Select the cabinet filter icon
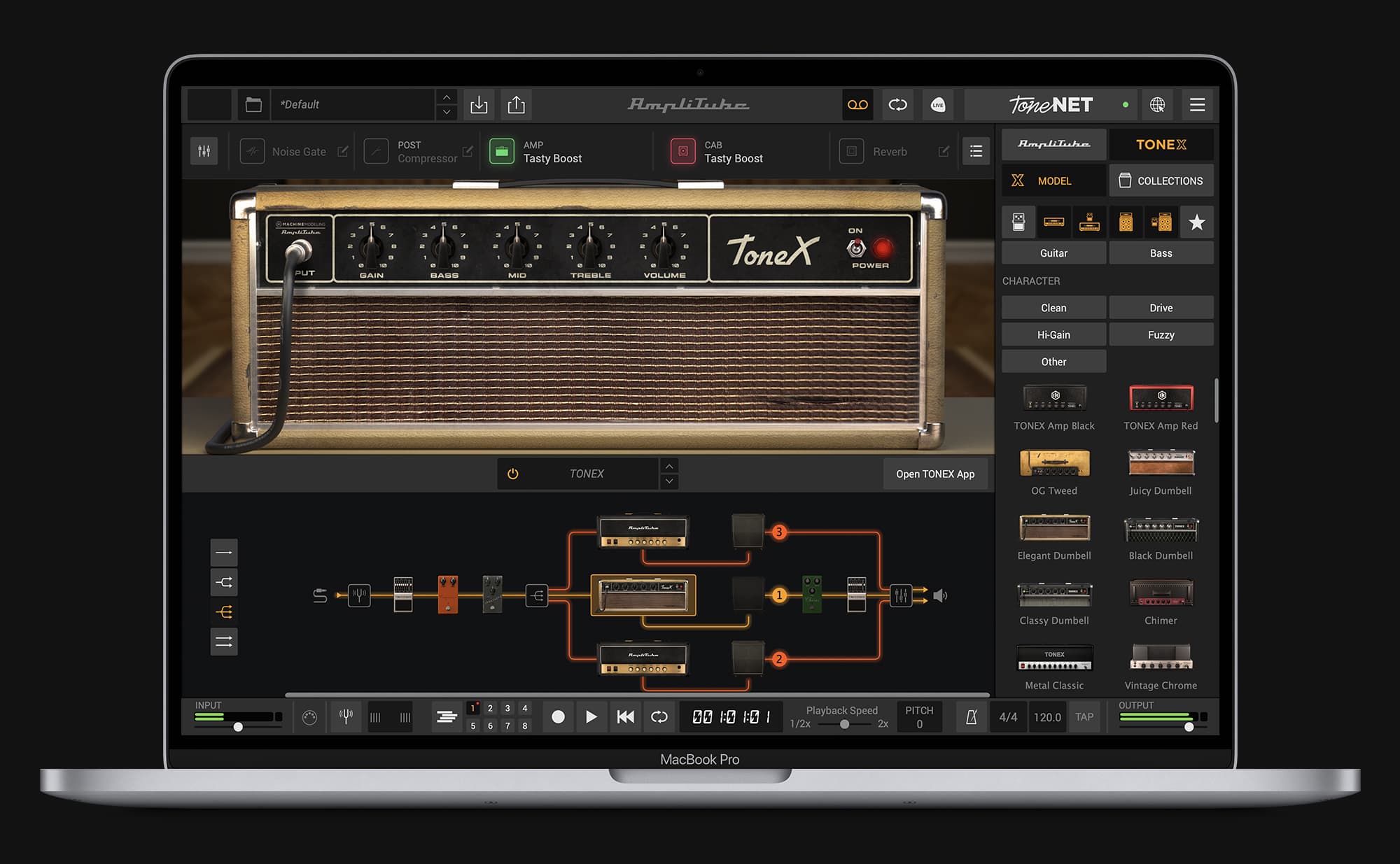The image size is (1400, 864). [1126, 222]
